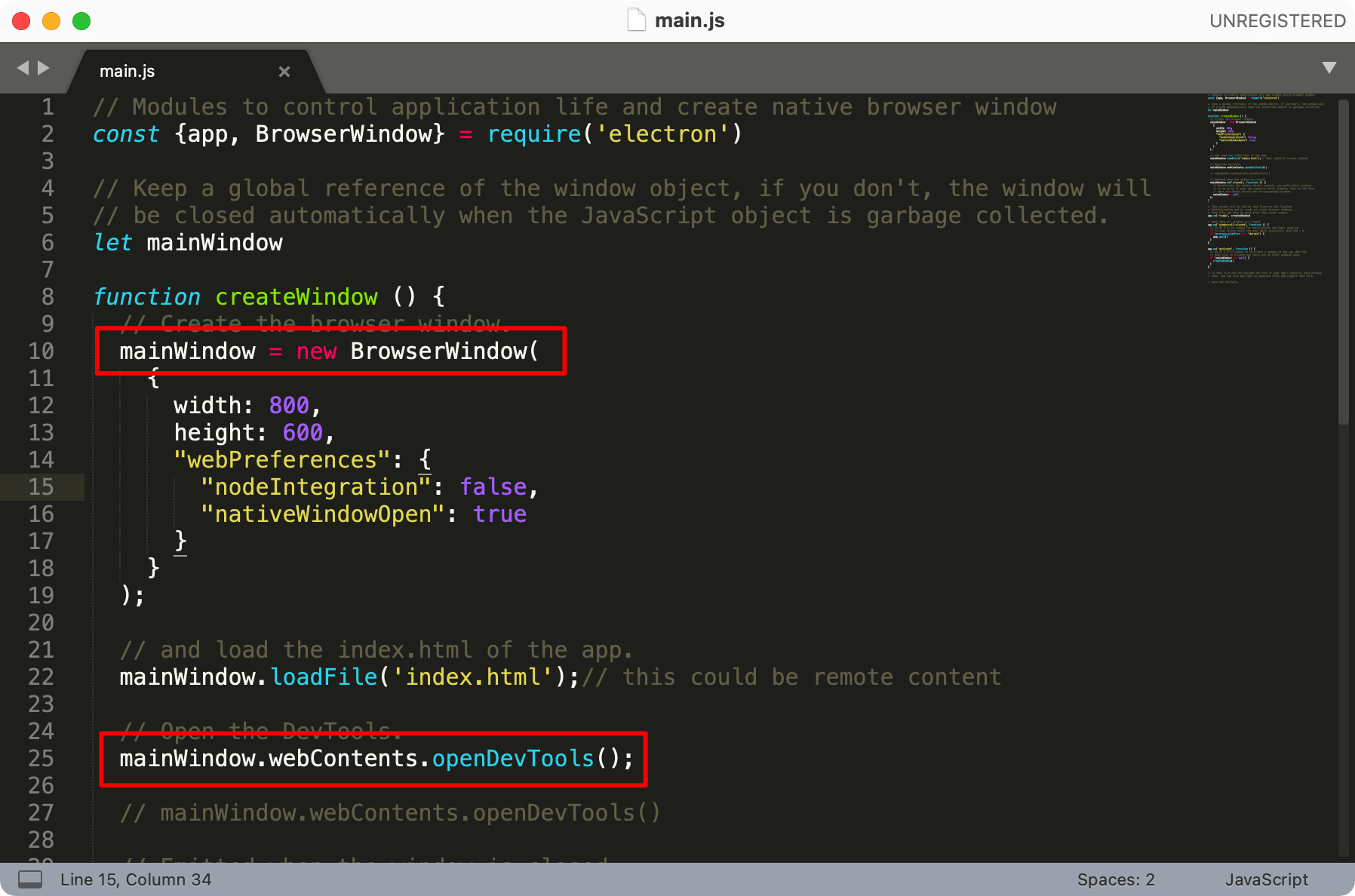Click the main.js document icon in title bar
Viewport: 1355px width, 896px height.
pyautogui.click(x=637, y=20)
